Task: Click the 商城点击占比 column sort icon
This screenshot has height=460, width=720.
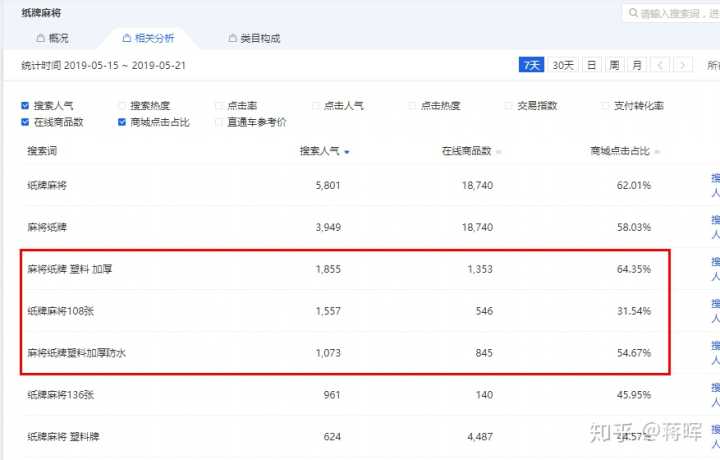Action: pos(657,152)
